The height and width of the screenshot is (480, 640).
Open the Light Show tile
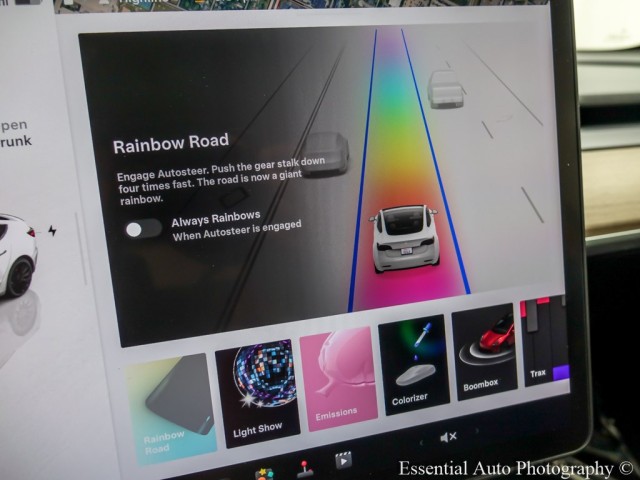coord(258,393)
